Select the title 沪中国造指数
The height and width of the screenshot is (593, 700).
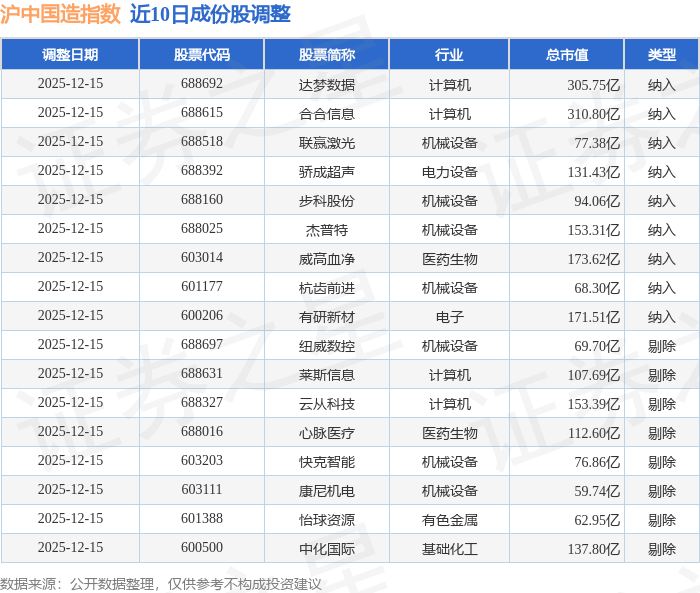pyautogui.click(x=61, y=14)
